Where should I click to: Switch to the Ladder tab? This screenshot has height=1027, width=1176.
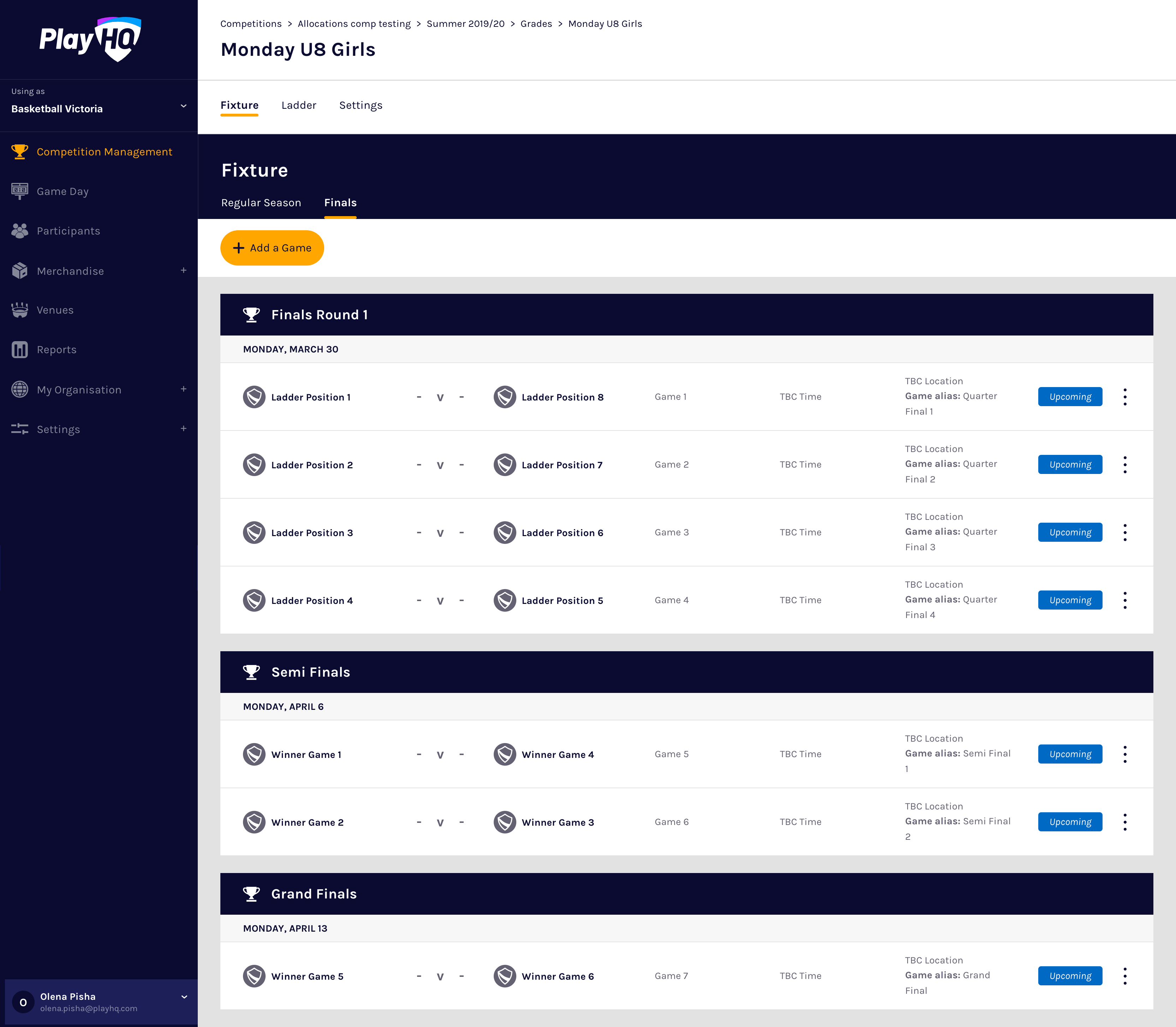298,106
